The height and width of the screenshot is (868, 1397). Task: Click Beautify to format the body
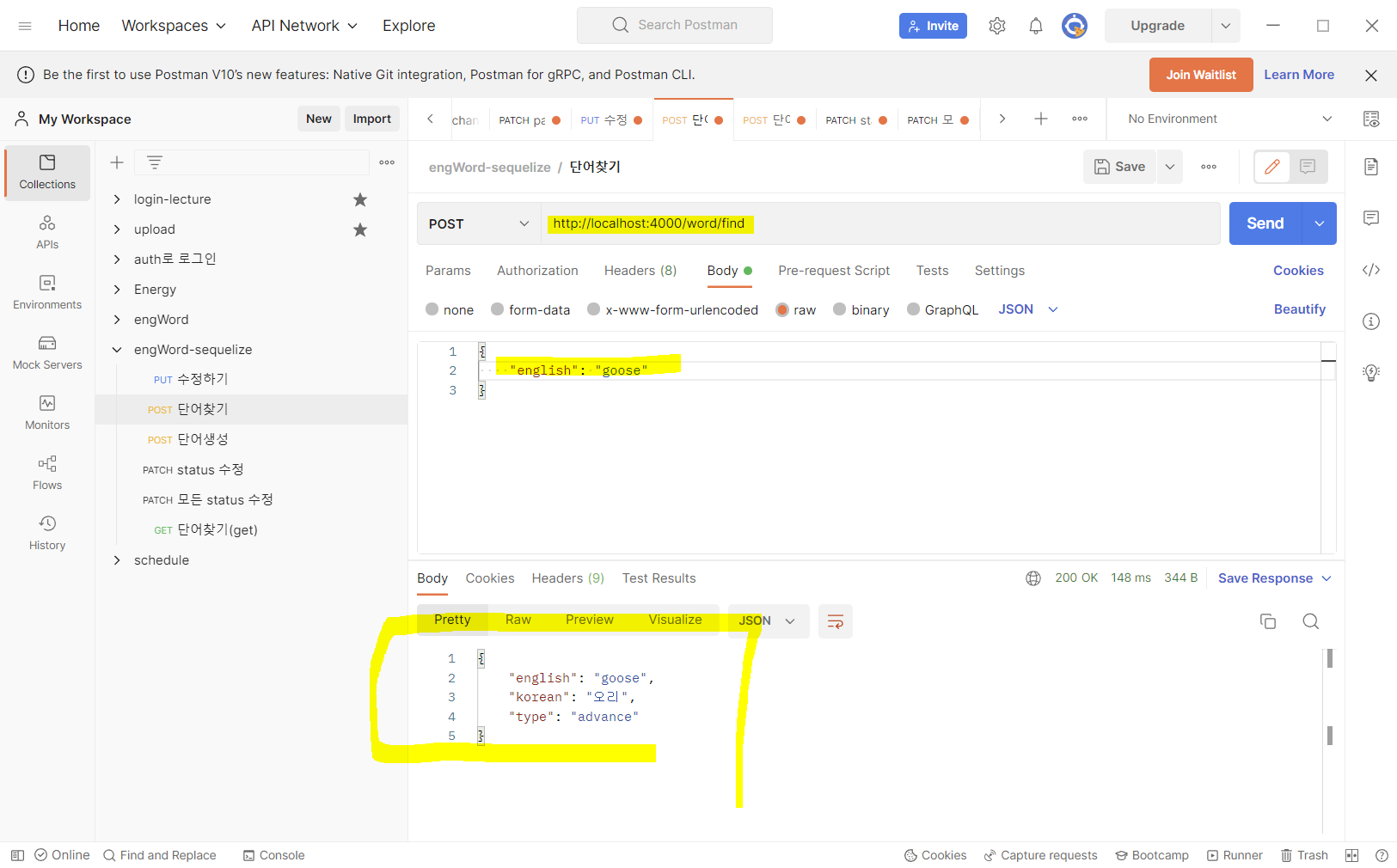coord(1300,309)
